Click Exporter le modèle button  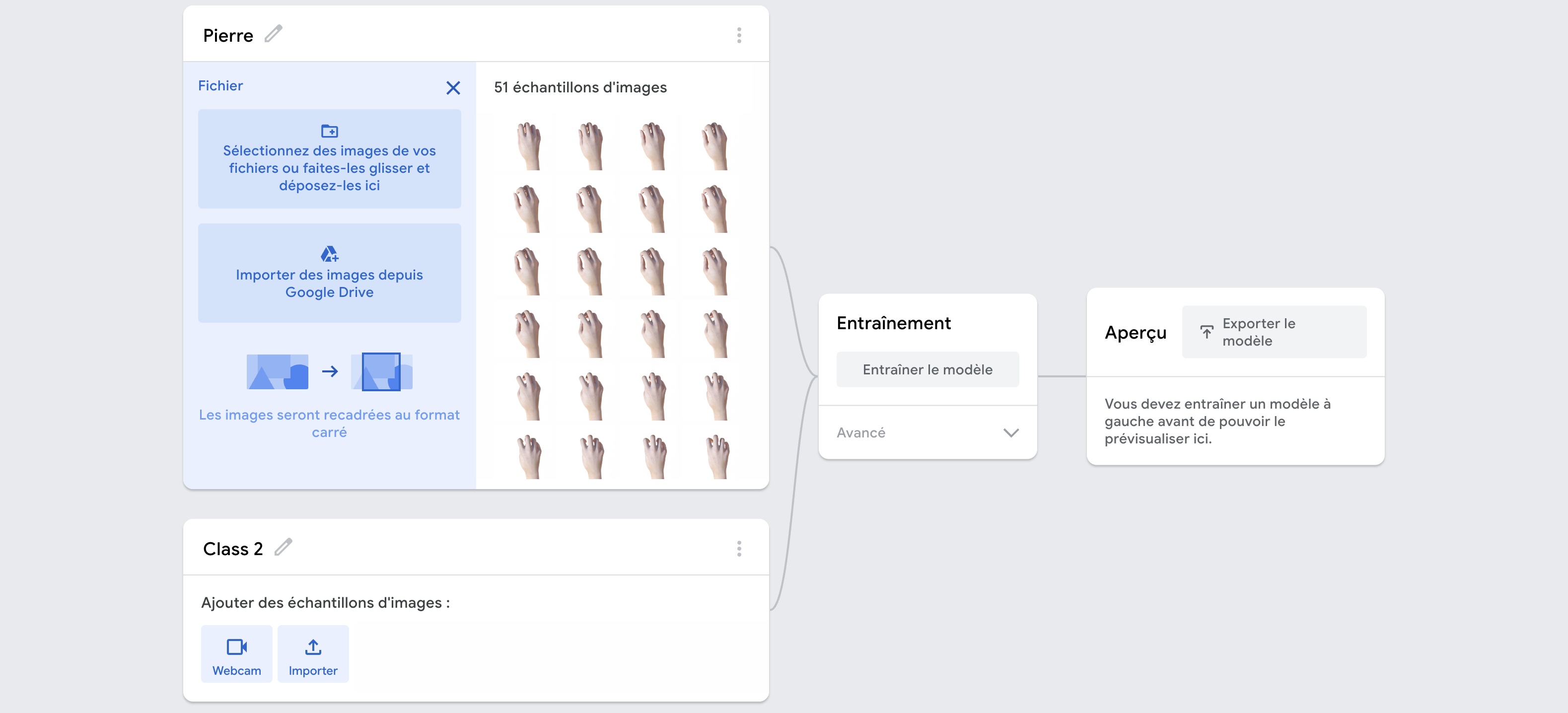click(1274, 332)
